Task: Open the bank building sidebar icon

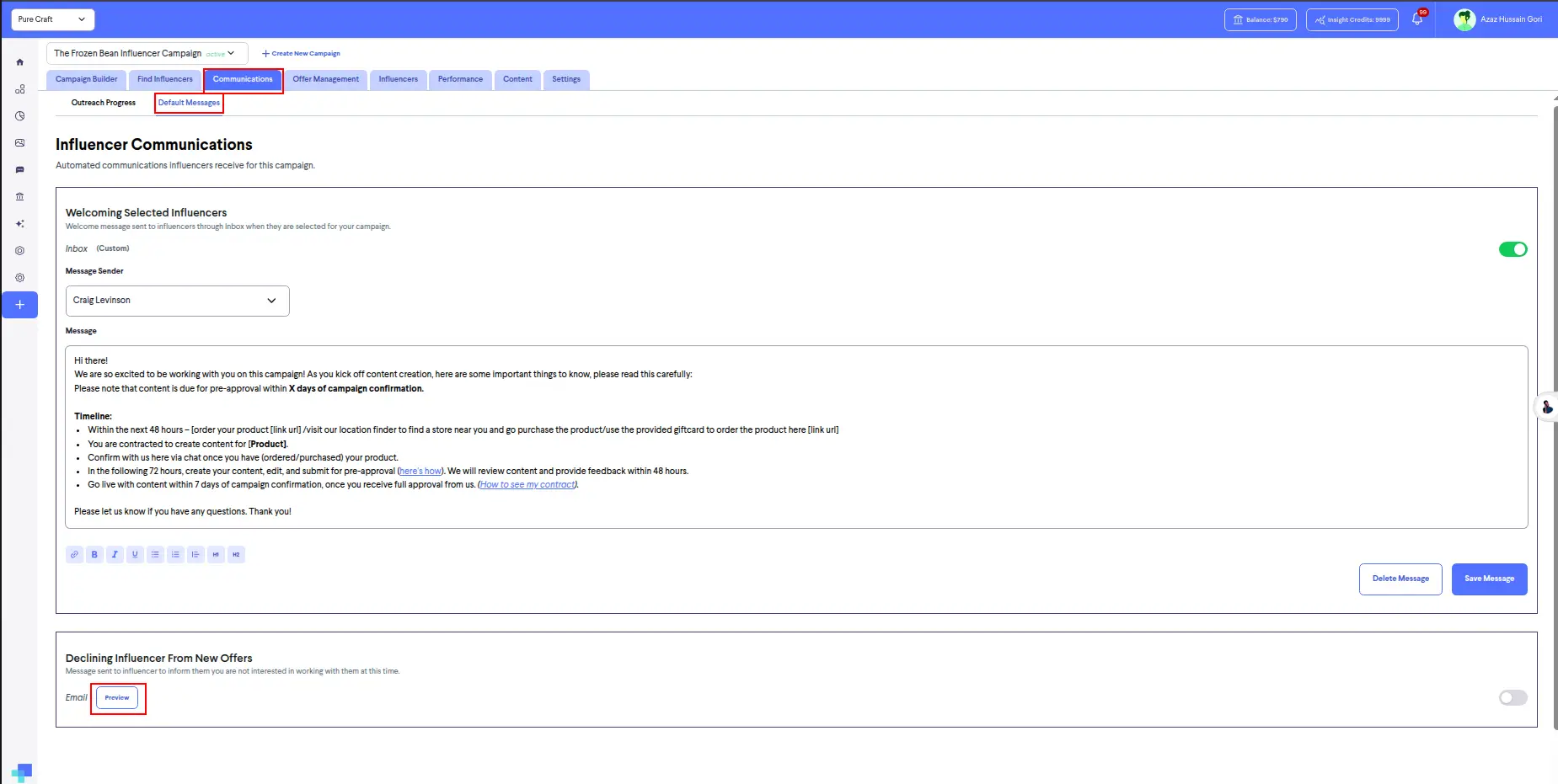Action: (19, 197)
